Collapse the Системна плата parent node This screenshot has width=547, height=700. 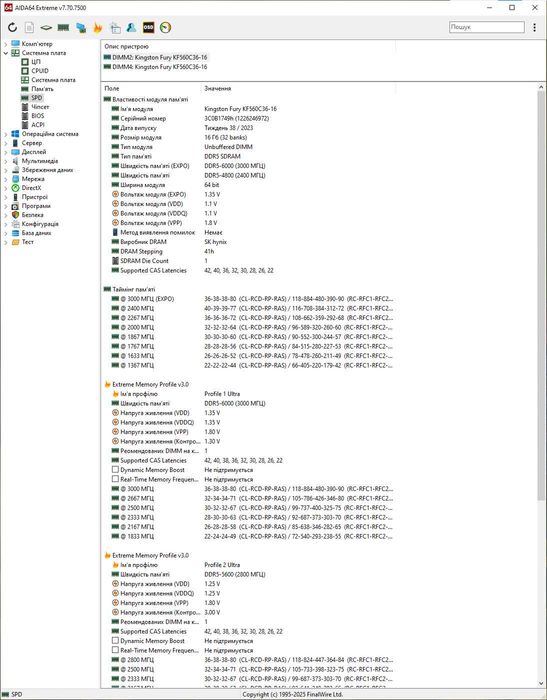6,53
